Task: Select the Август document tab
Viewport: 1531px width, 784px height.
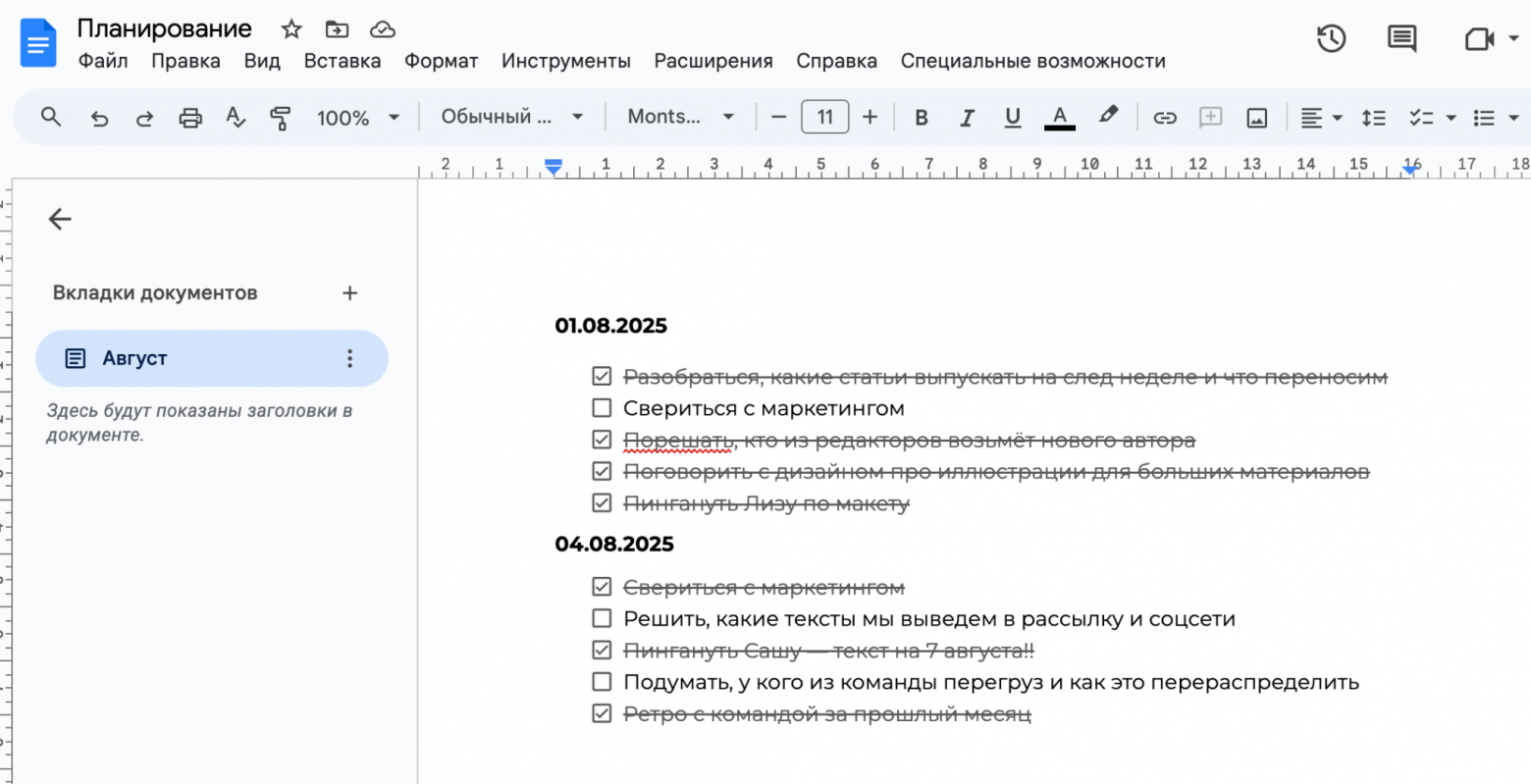Action: (x=134, y=357)
